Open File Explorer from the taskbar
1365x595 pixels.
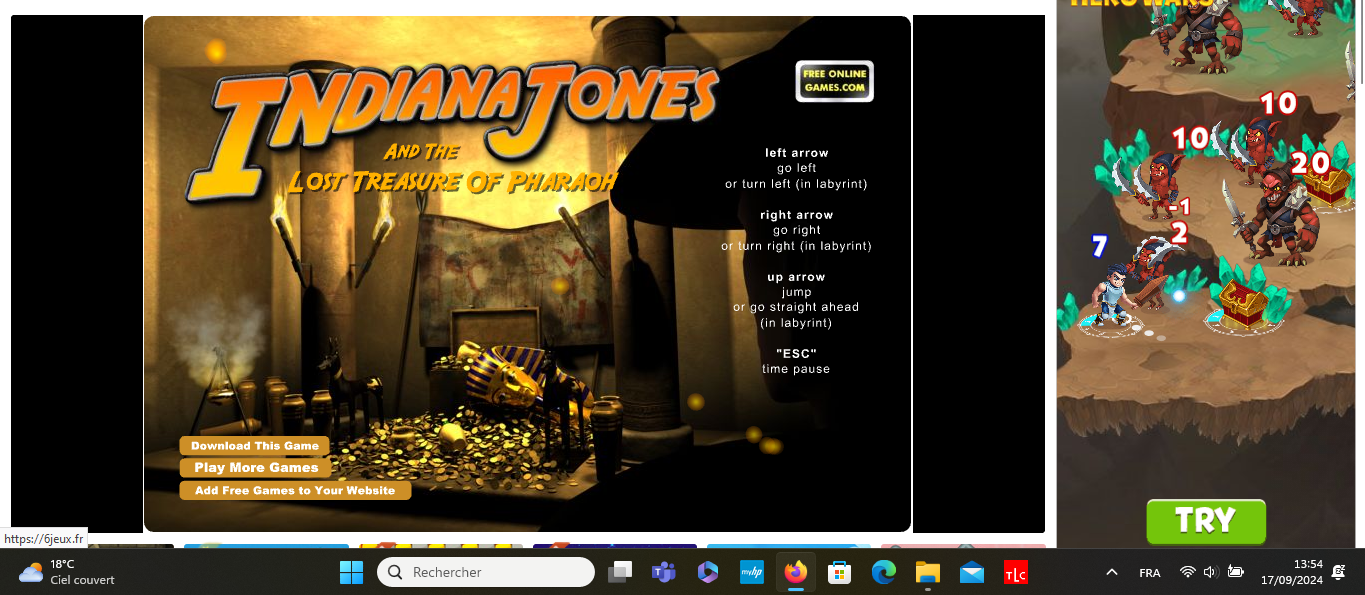[x=928, y=572]
